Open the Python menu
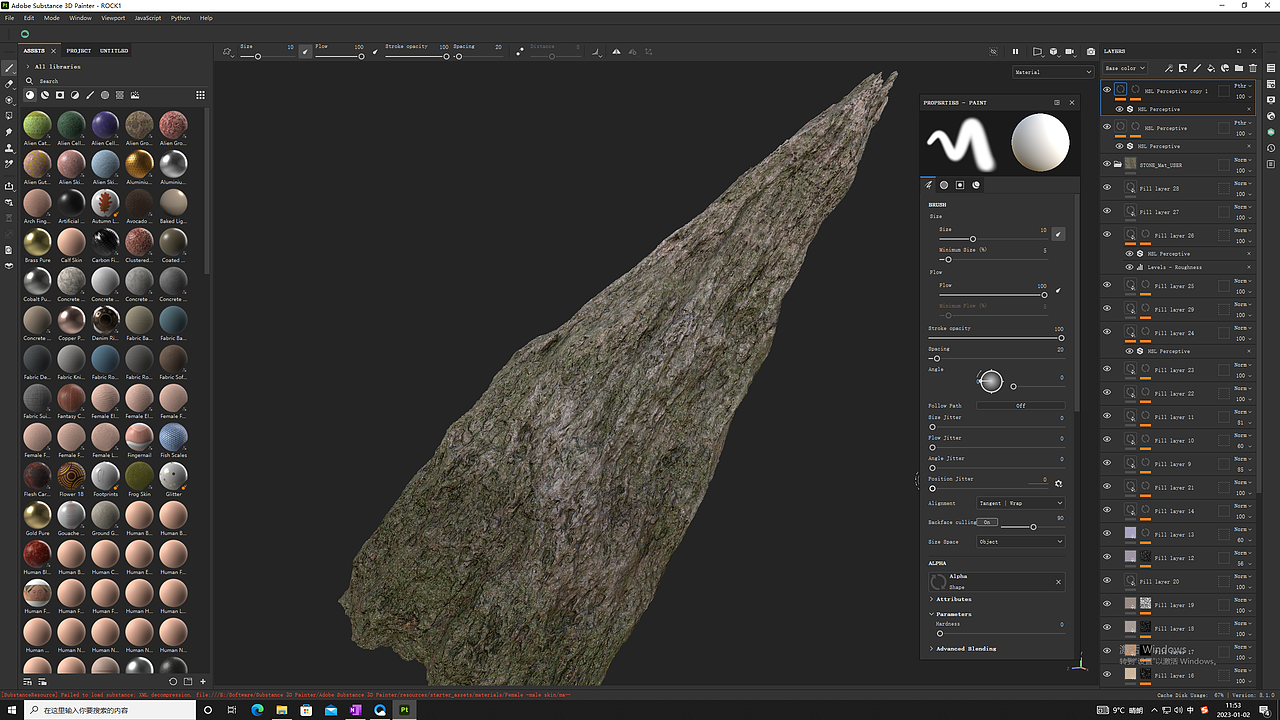Screen dimensions: 1280x720 pyautogui.click(x=180, y=18)
